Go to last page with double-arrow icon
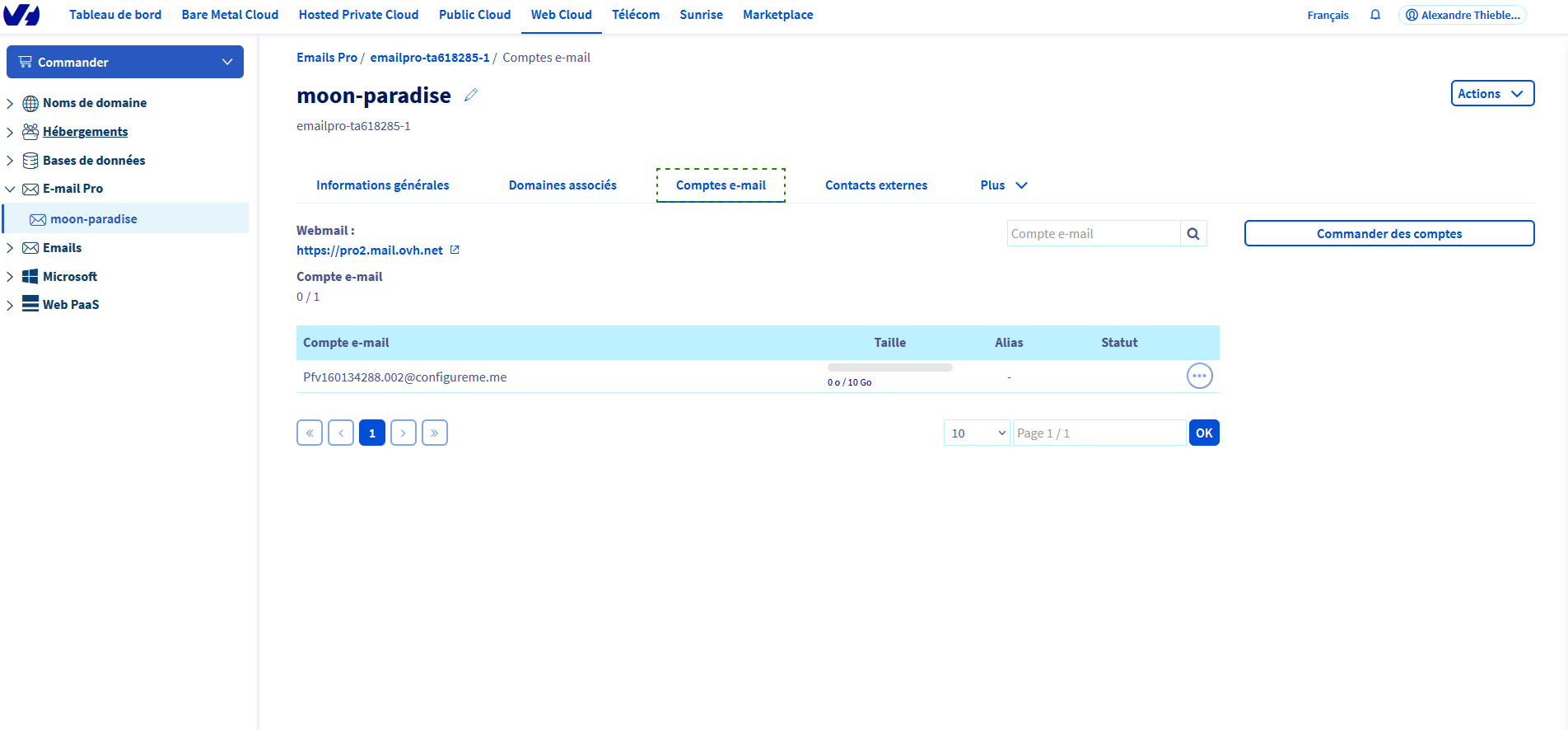This screenshot has width=1568, height=730. [435, 433]
